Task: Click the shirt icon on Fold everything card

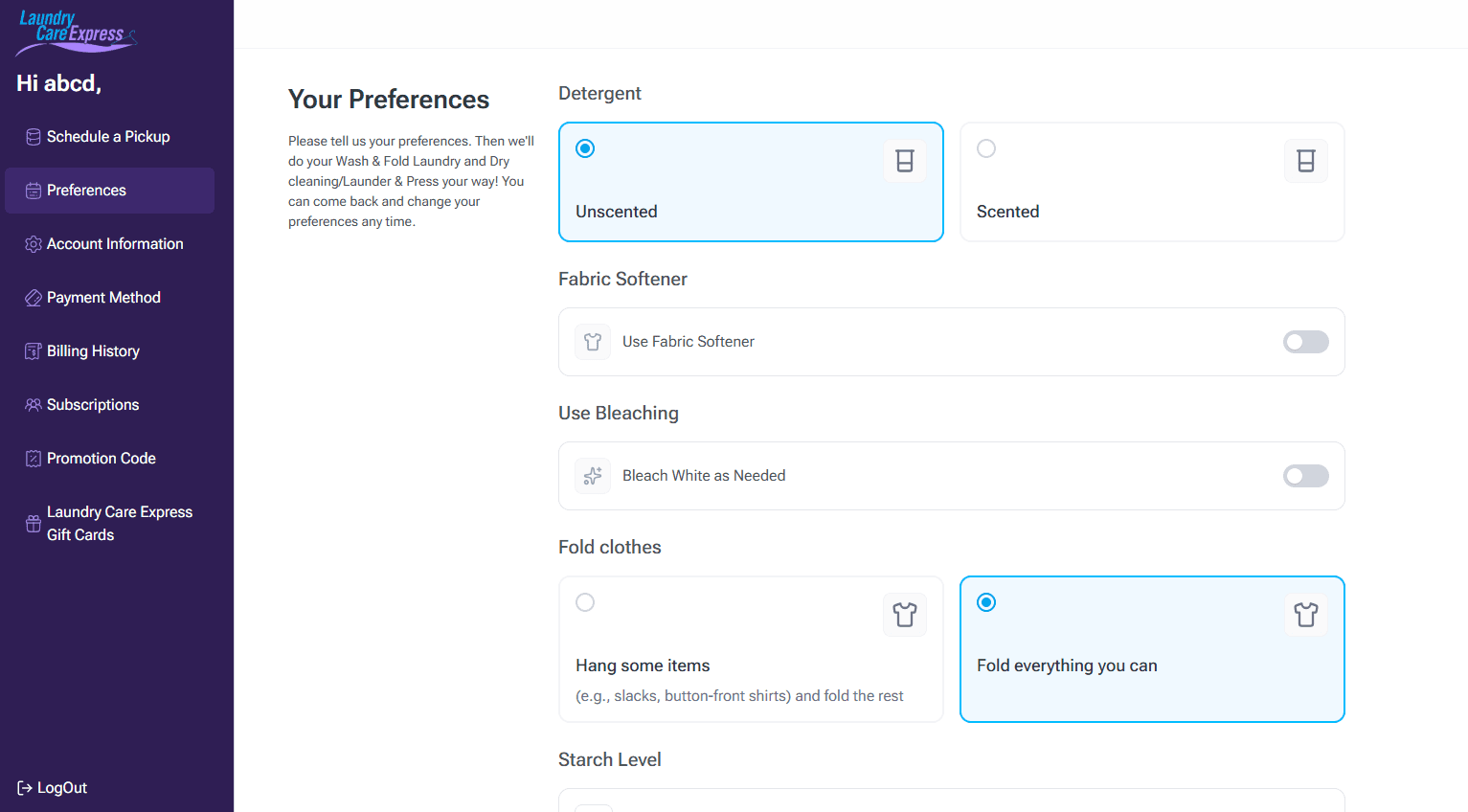Action: pyautogui.click(x=1306, y=615)
